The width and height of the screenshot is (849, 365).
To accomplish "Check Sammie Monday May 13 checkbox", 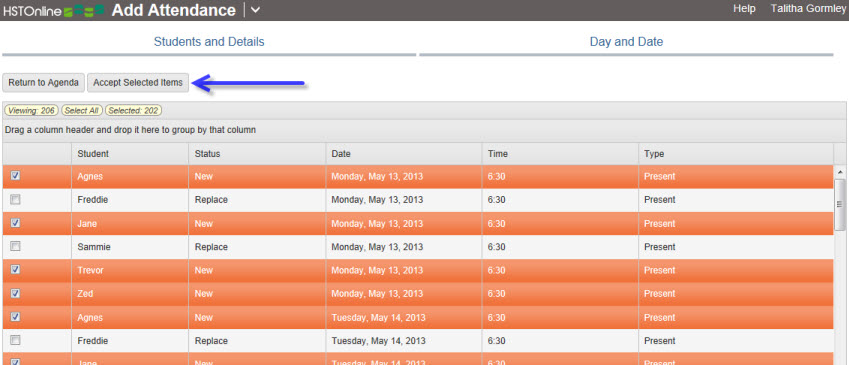I will [x=16, y=246].
